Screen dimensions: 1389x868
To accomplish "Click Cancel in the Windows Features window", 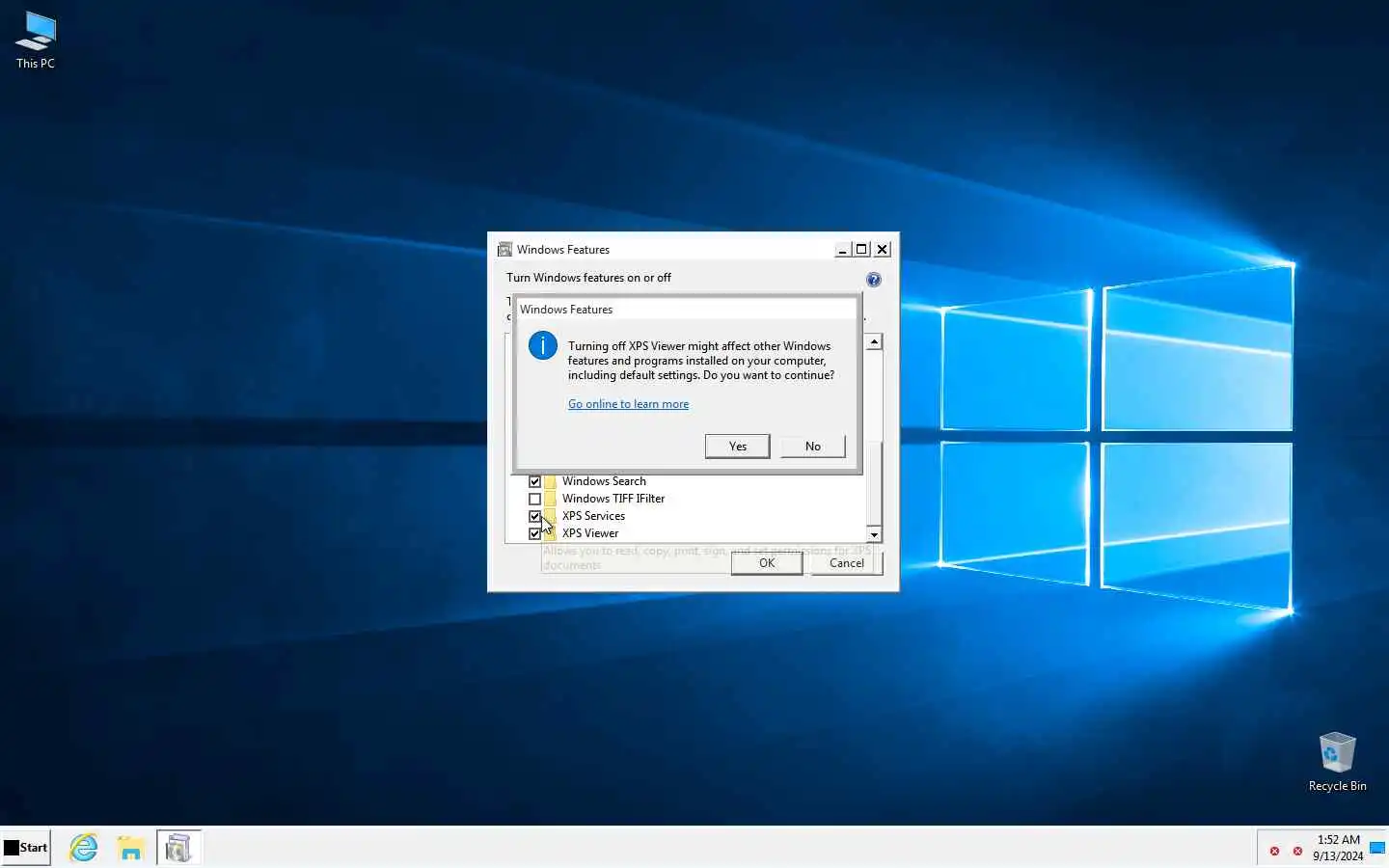I will [x=847, y=563].
